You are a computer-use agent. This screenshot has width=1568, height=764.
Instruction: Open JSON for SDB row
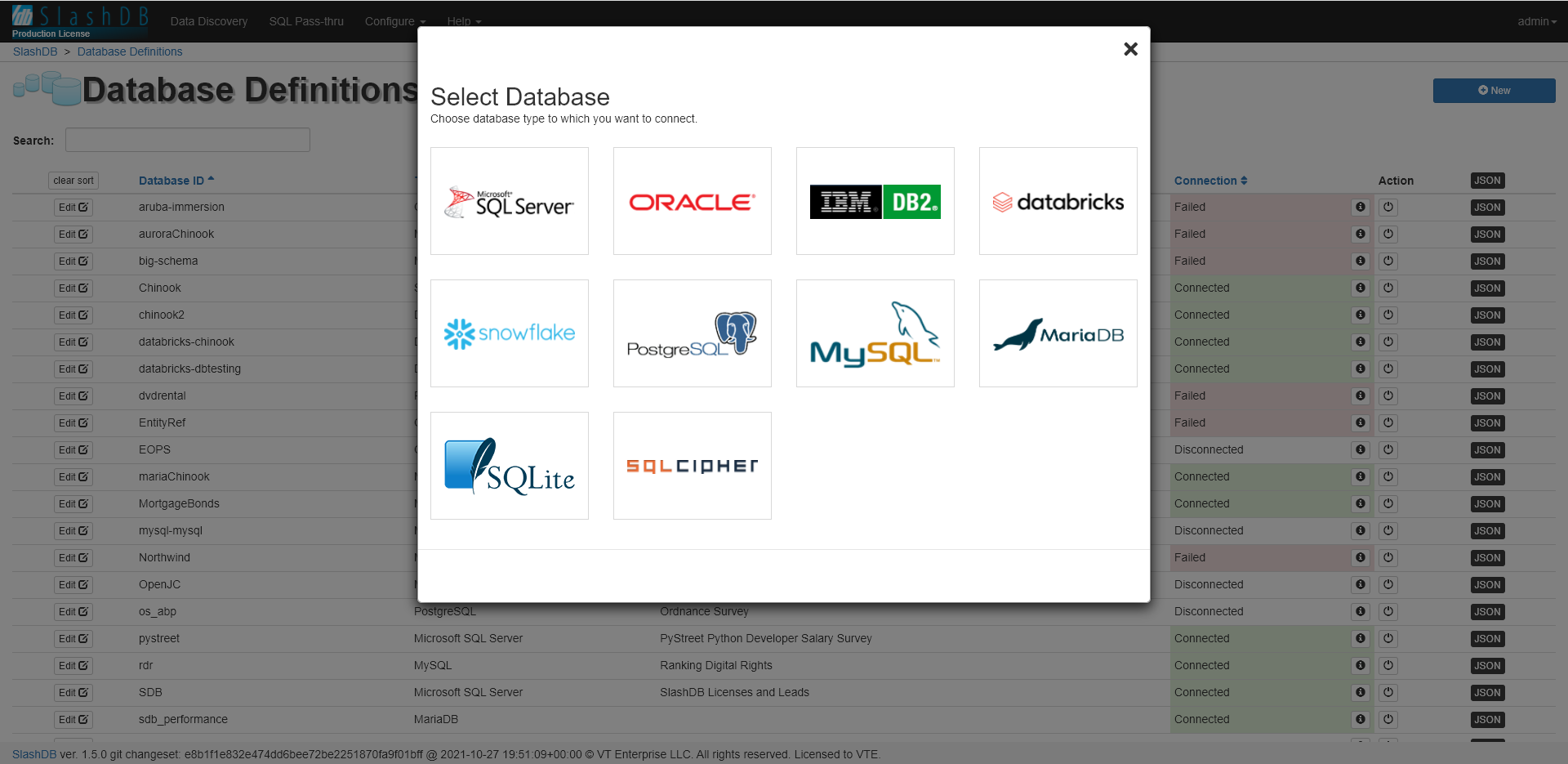point(1487,693)
